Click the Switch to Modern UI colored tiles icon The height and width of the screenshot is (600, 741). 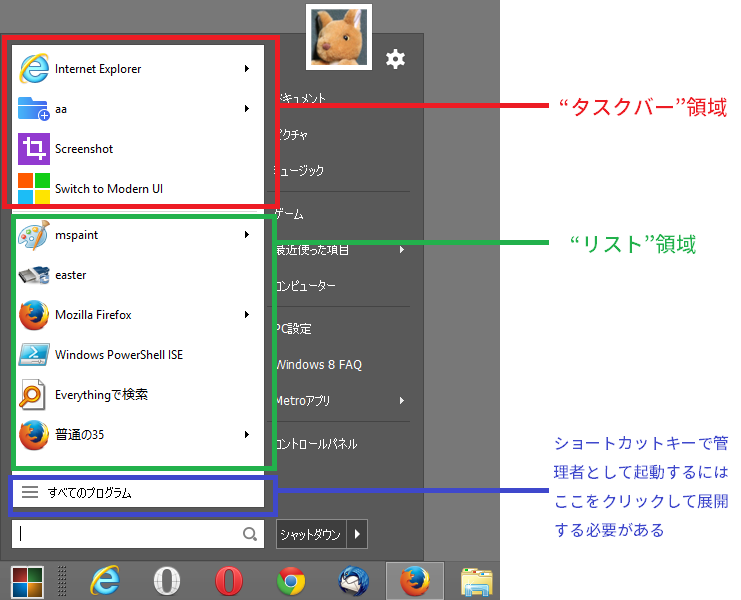[34, 189]
